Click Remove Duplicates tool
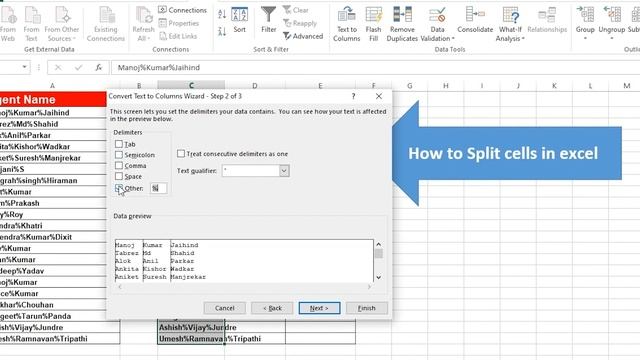Viewport: 640px width, 360px height. [402, 24]
